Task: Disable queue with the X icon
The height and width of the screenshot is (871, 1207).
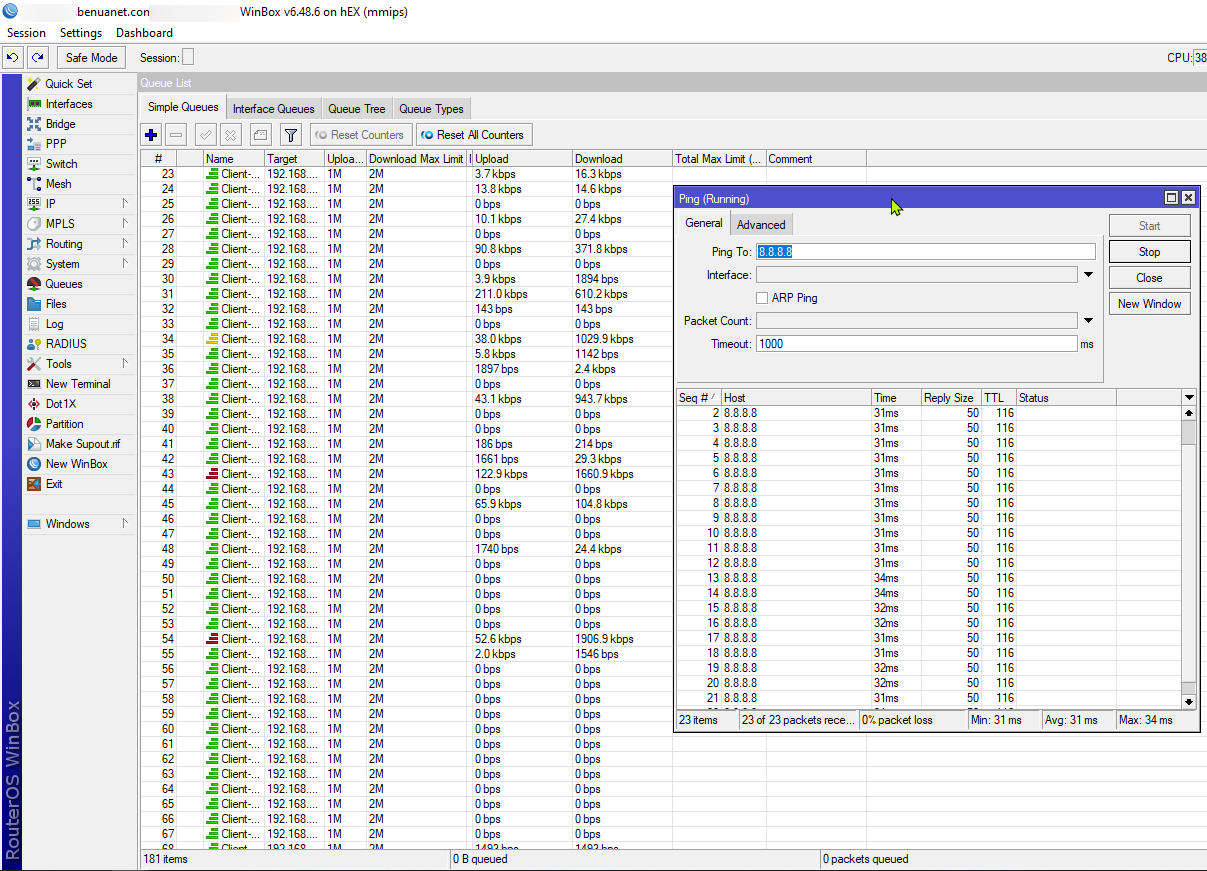Action: tap(231, 134)
